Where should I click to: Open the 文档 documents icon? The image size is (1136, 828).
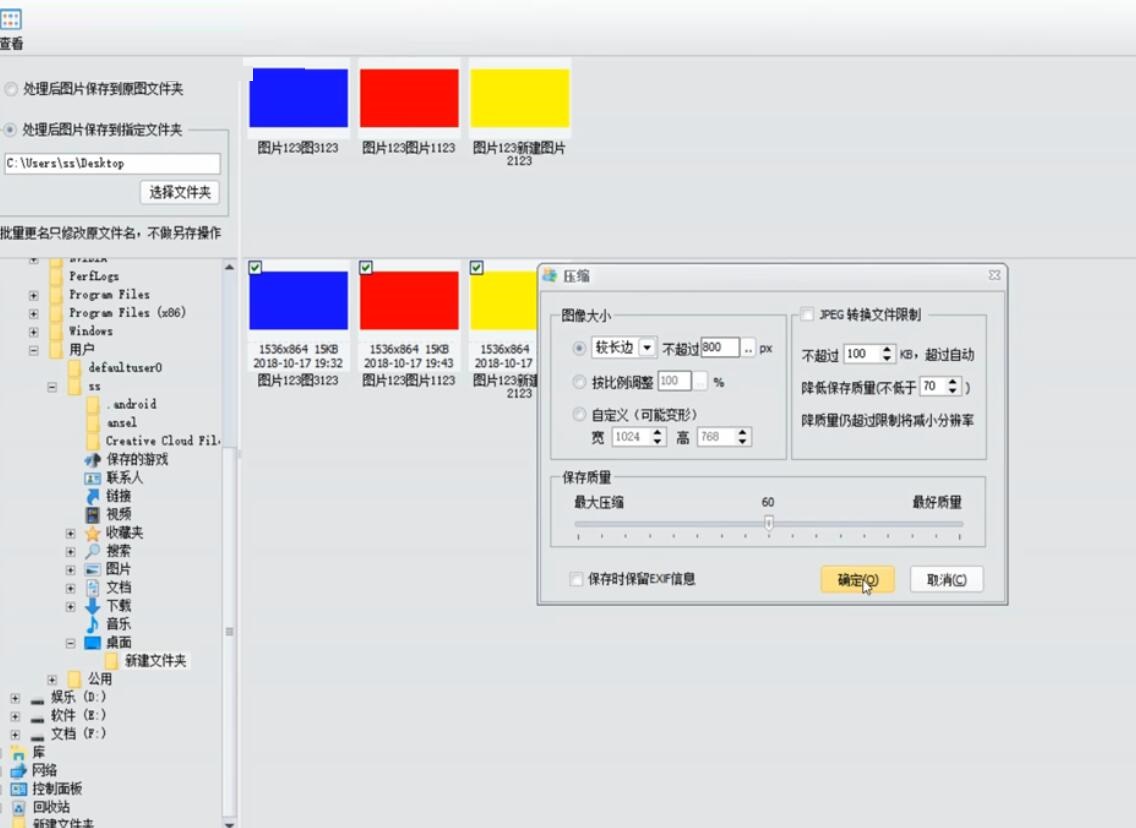click(x=93, y=587)
